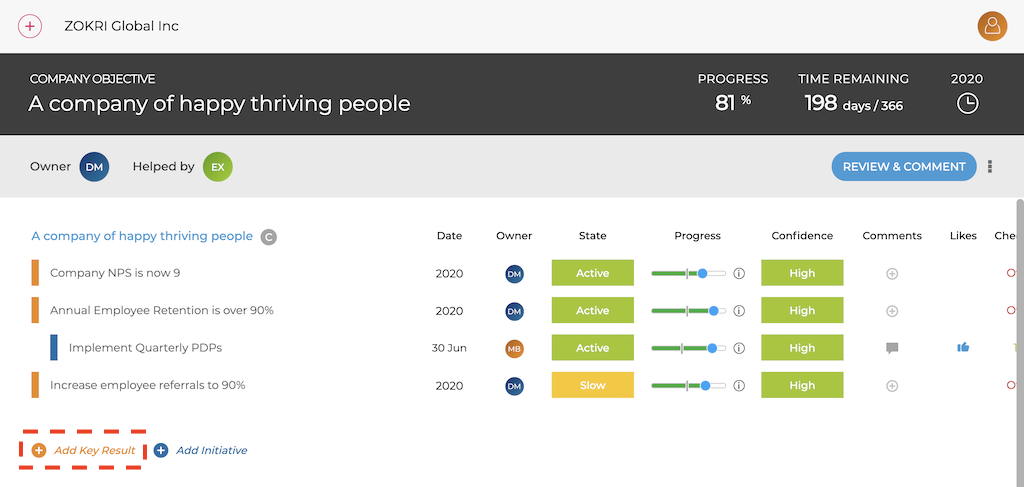The height and width of the screenshot is (487, 1024).
Task: Click progress slider on Increase employee referrals row
Action: (x=689, y=386)
